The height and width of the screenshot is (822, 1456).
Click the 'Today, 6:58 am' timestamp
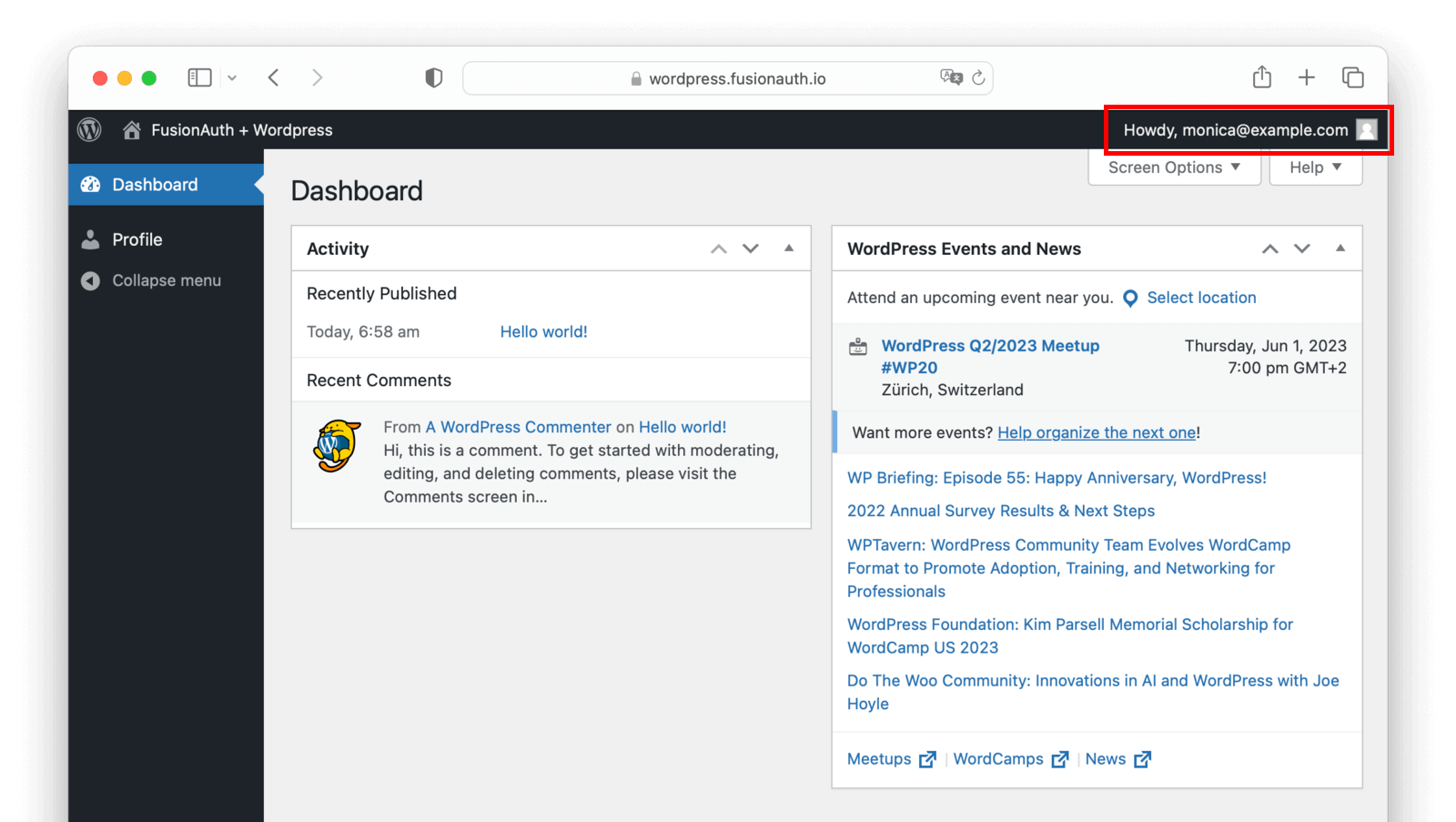pyautogui.click(x=363, y=331)
